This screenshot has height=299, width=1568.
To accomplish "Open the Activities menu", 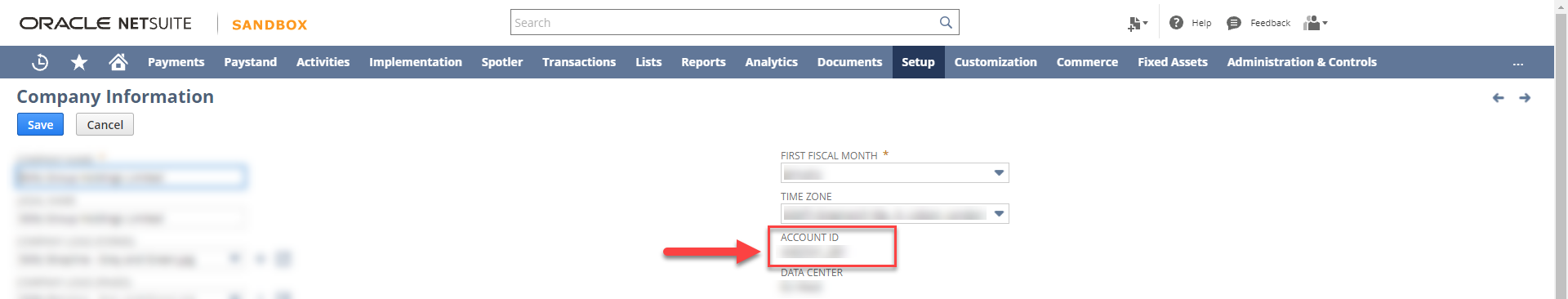I will pyautogui.click(x=323, y=62).
